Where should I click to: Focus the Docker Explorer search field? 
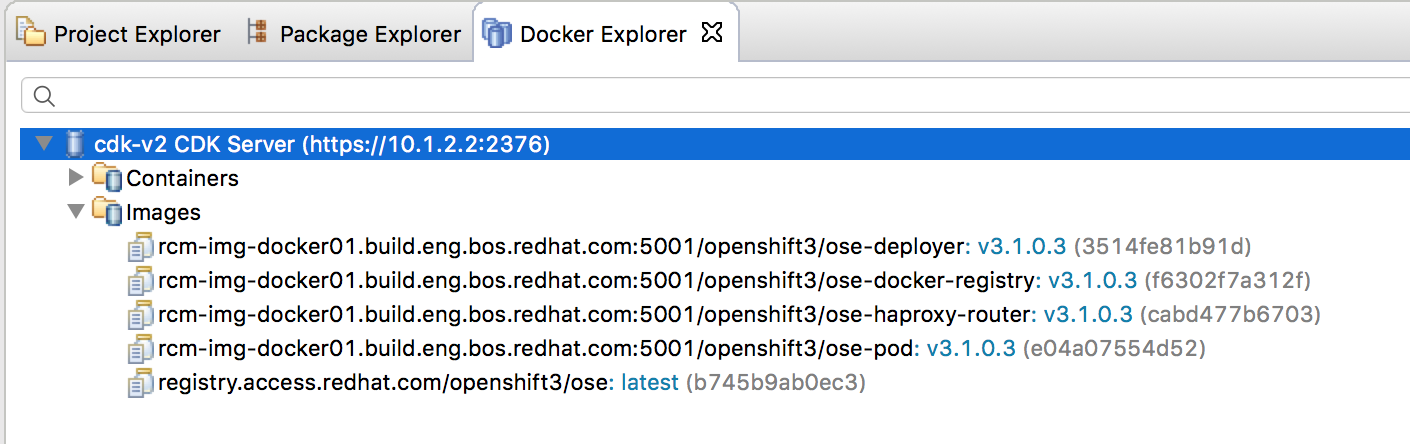coord(700,96)
